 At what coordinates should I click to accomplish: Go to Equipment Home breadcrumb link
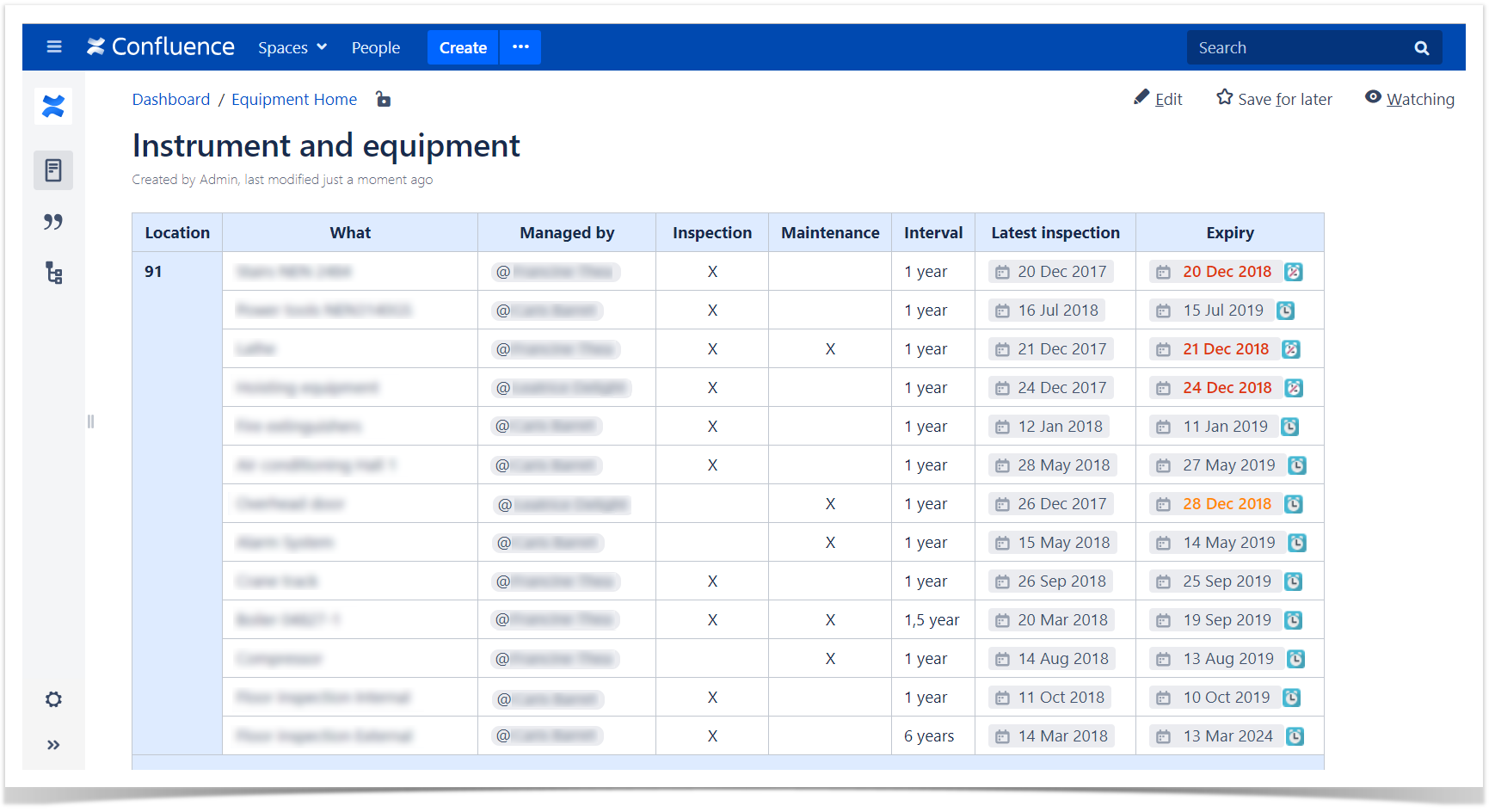294,99
